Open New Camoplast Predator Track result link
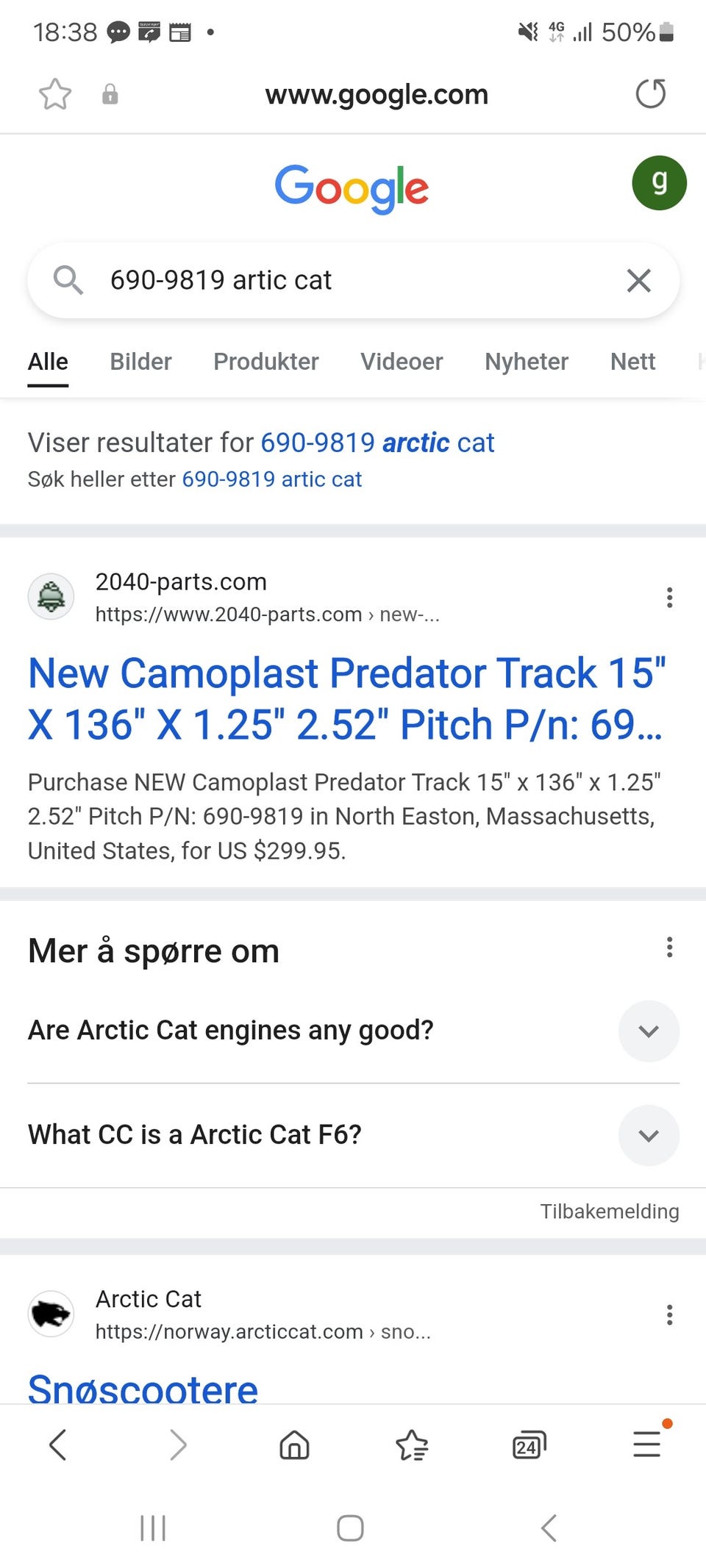 pos(347,698)
